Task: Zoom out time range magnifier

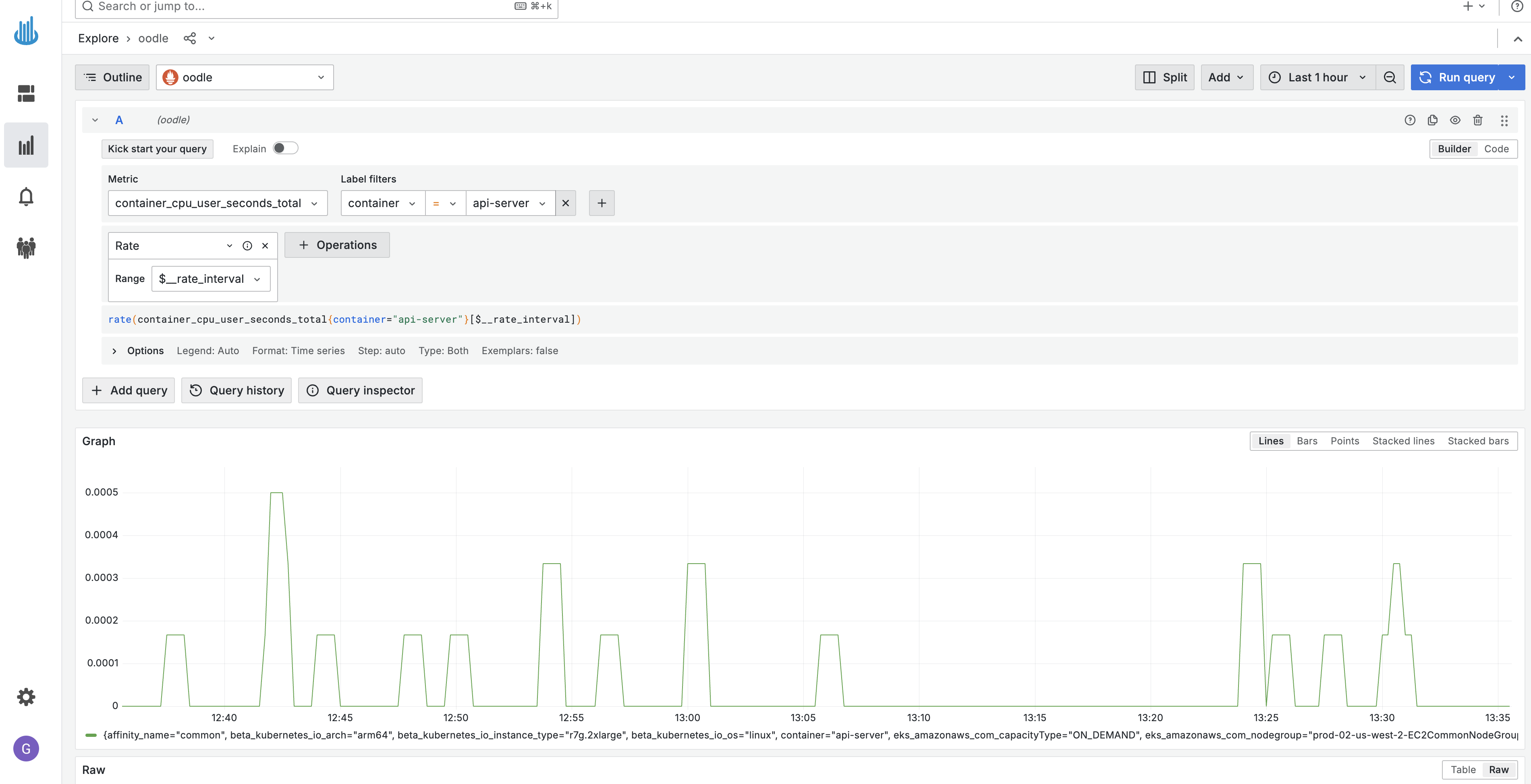Action: [x=1390, y=77]
